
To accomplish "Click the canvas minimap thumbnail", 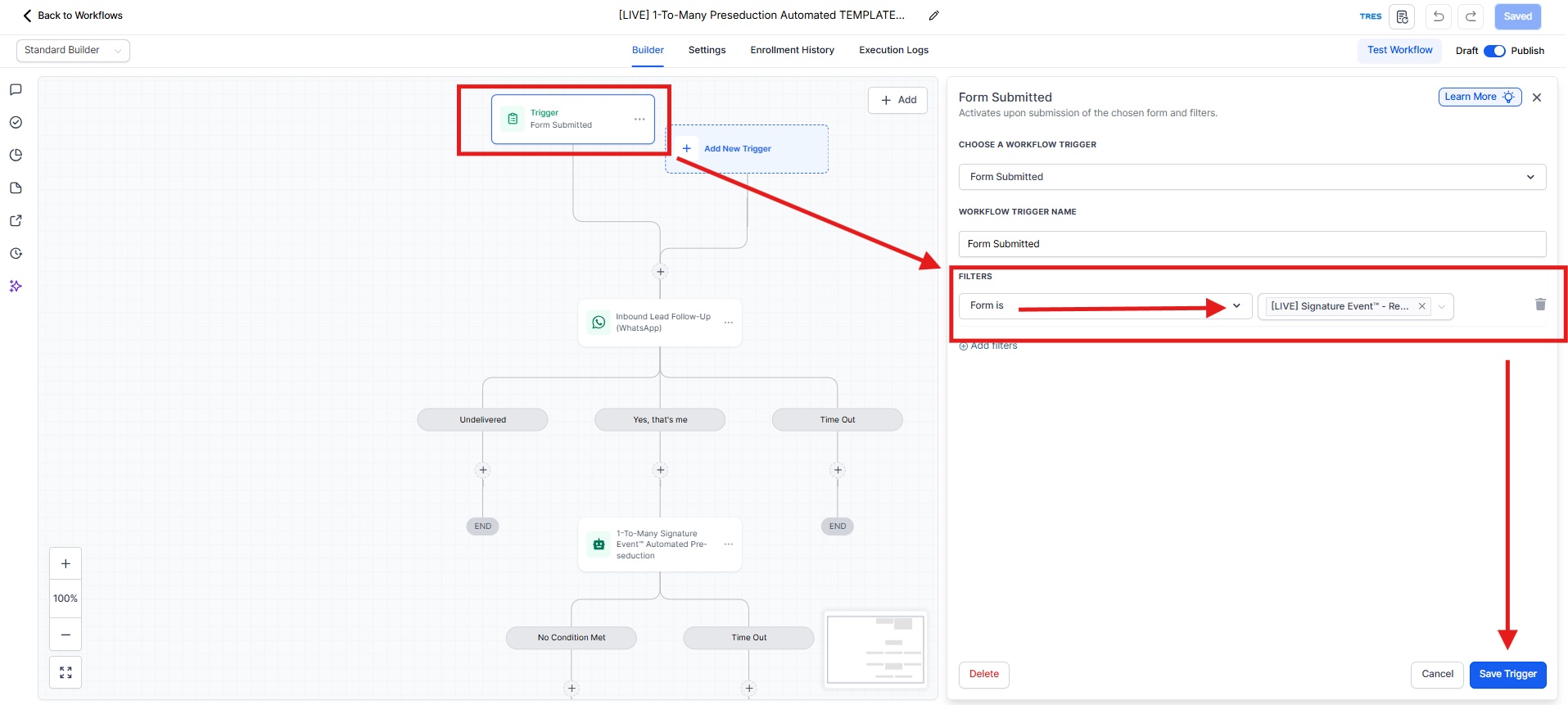I will click(875, 649).
